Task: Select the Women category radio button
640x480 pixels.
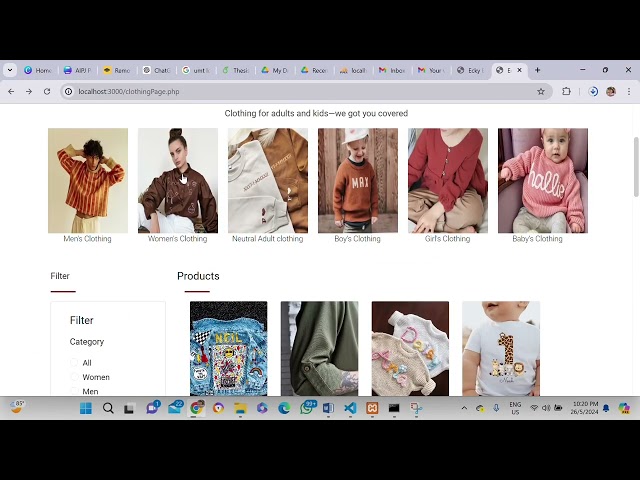Action: tap(74, 377)
